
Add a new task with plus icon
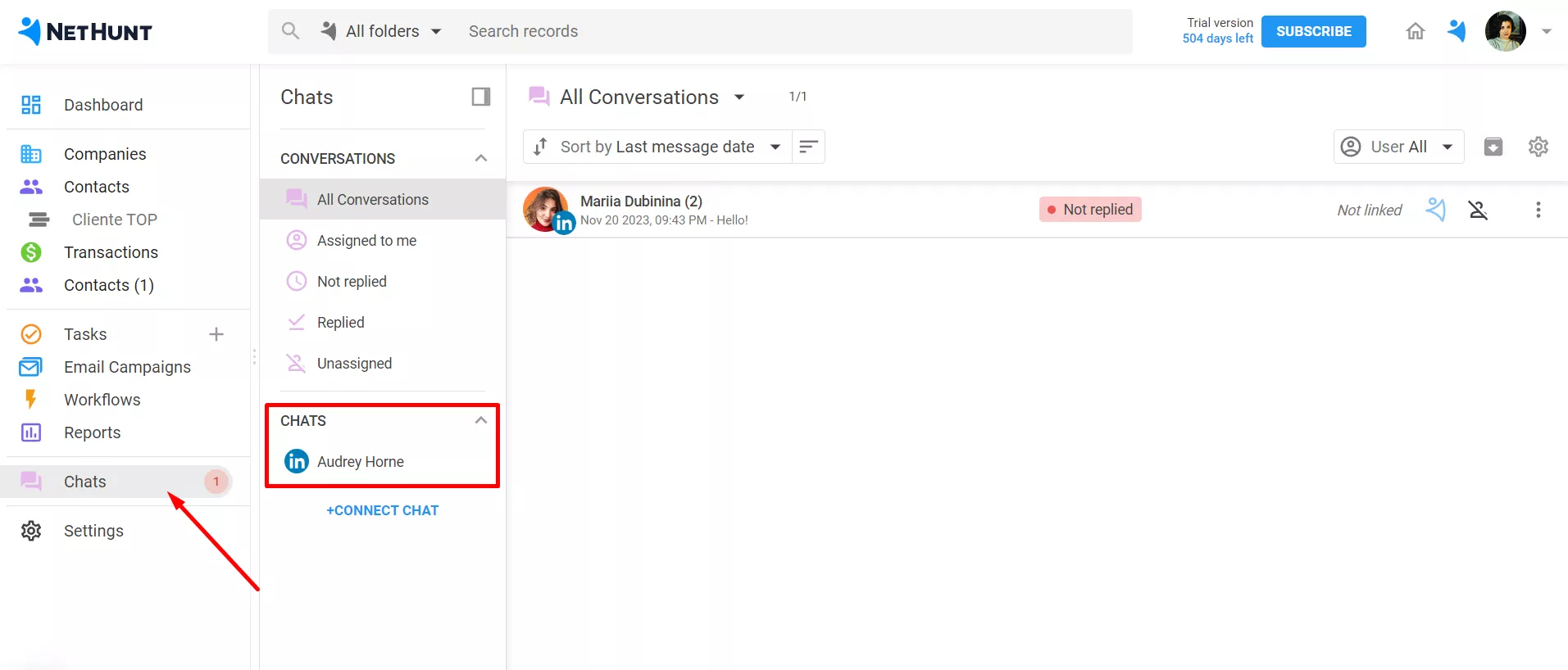pyautogui.click(x=216, y=334)
